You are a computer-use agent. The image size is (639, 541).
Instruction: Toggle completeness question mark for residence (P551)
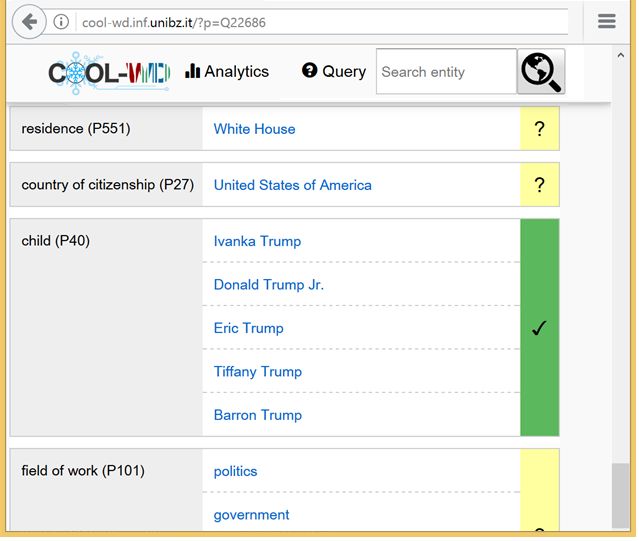pos(540,129)
